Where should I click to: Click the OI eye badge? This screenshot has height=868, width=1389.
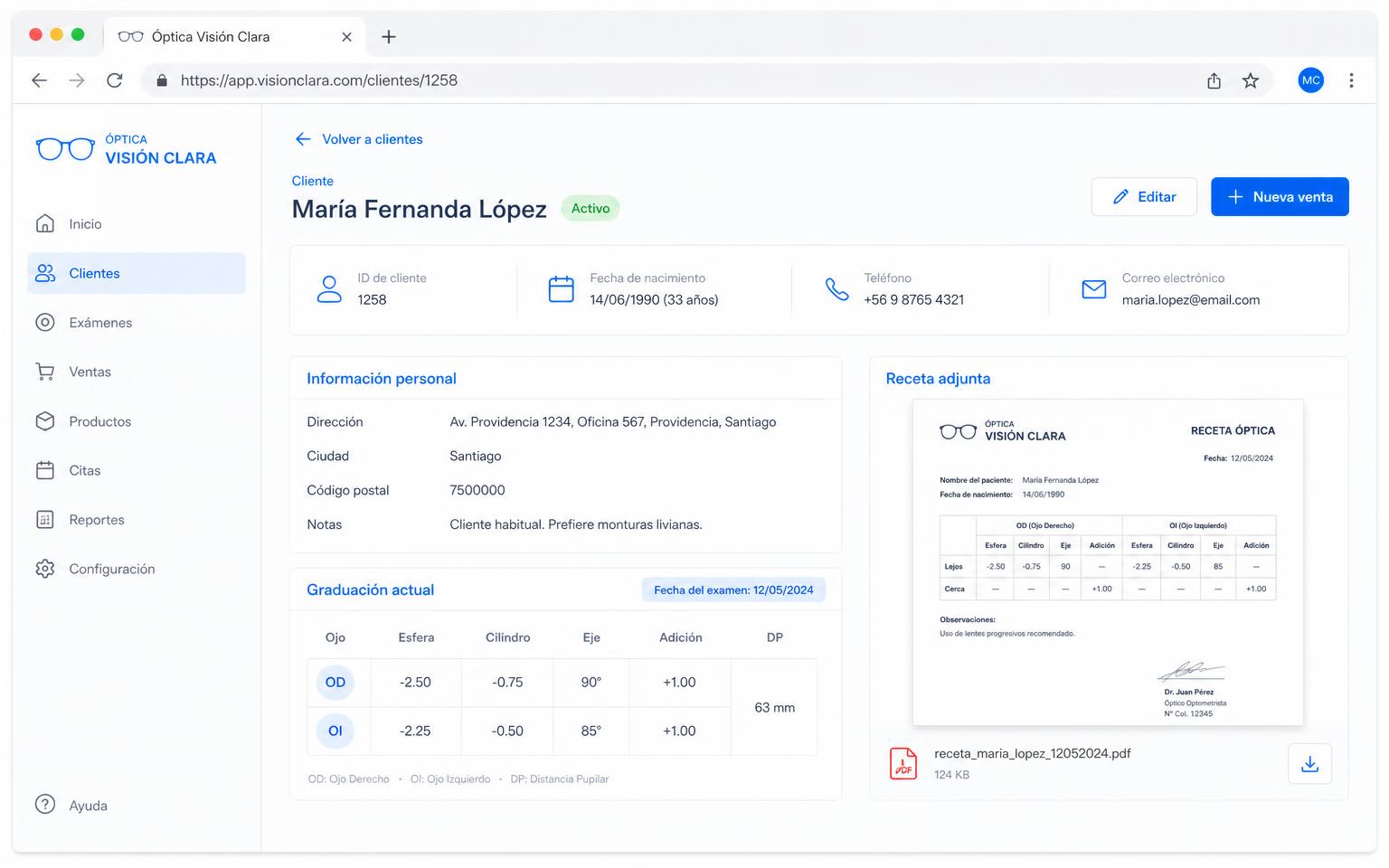335,731
